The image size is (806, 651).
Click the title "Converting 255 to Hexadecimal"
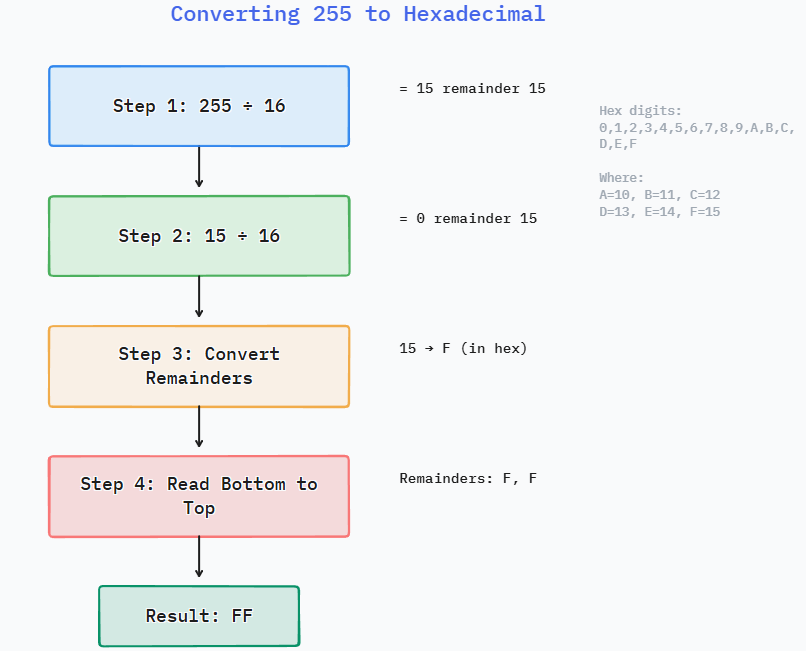(x=357, y=14)
